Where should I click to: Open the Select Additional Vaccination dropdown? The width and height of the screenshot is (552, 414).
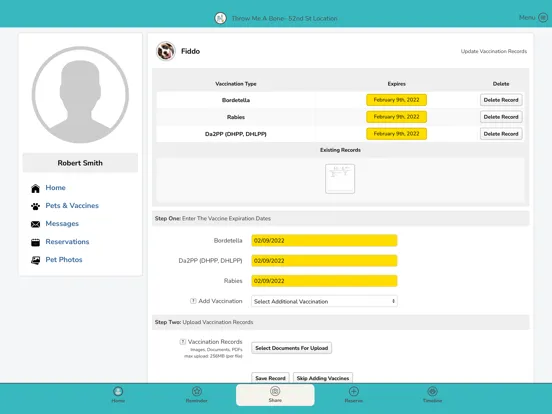click(324, 301)
